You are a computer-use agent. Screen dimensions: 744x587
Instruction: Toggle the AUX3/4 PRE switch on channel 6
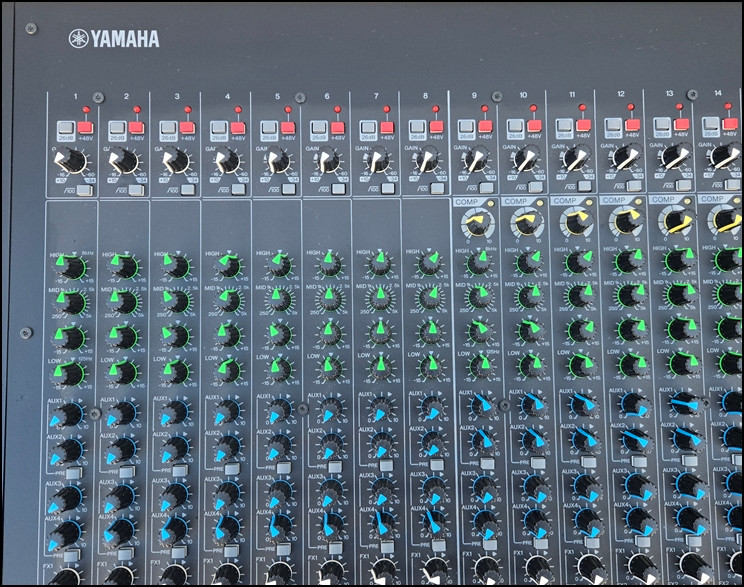click(x=335, y=548)
